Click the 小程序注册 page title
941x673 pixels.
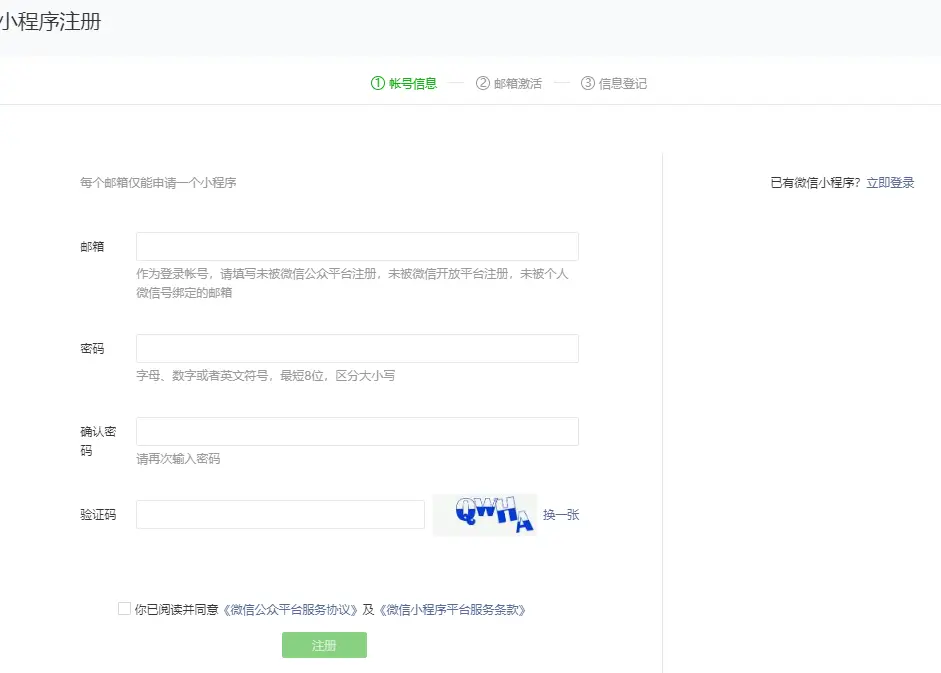50,22
